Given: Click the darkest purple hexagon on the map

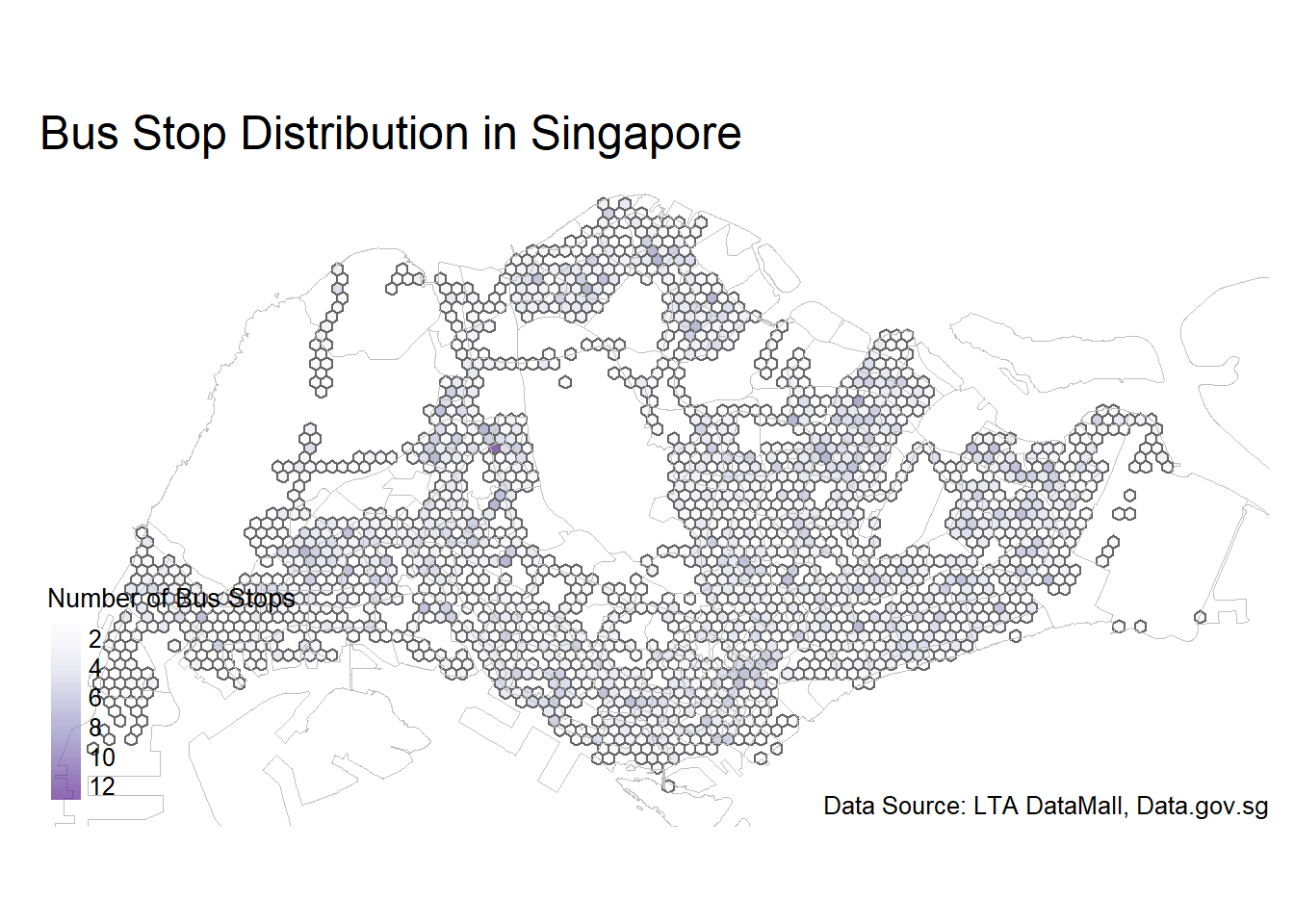Looking at the screenshot, I should coord(495,449).
